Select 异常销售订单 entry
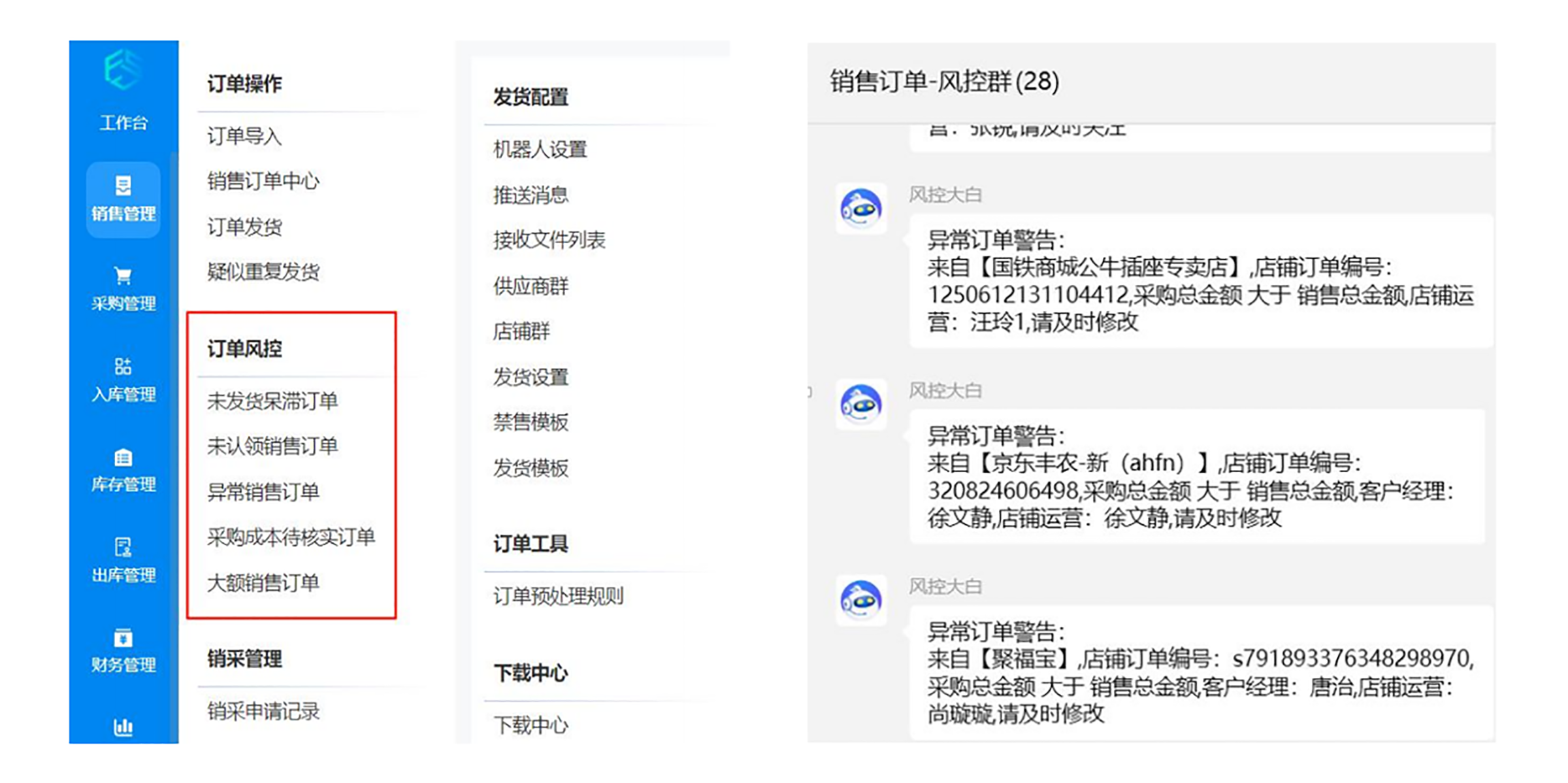Image resolution: width=1568 pixels, height=783 pixels. [263, 491]
